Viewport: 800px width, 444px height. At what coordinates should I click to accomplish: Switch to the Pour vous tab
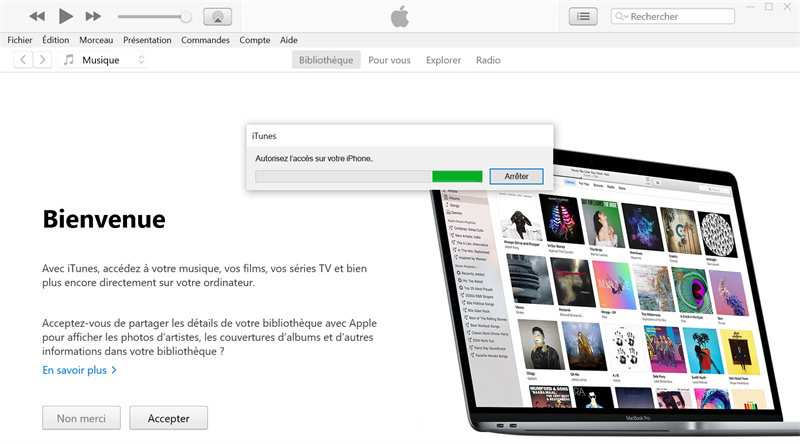point(389,60)
